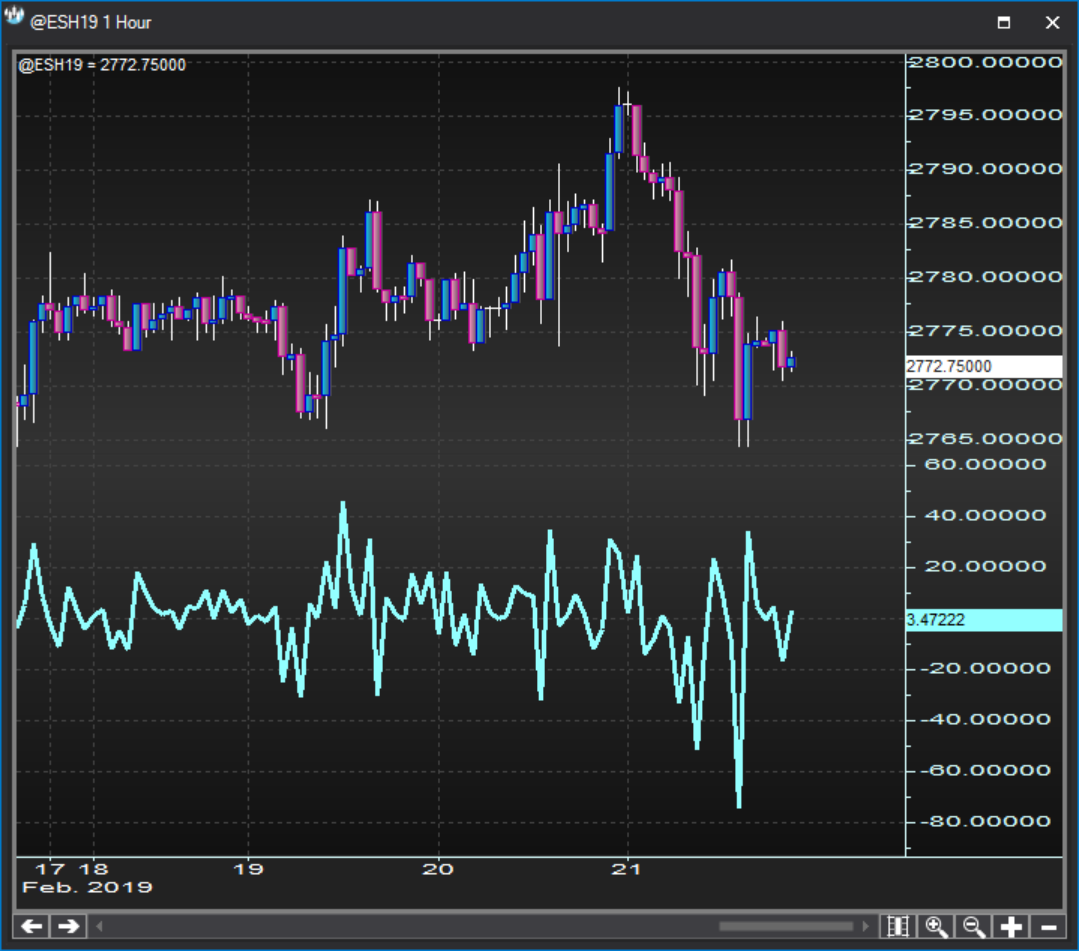Open the application icon in the title bar
The image size is (1079, 951).
(14, 17)
